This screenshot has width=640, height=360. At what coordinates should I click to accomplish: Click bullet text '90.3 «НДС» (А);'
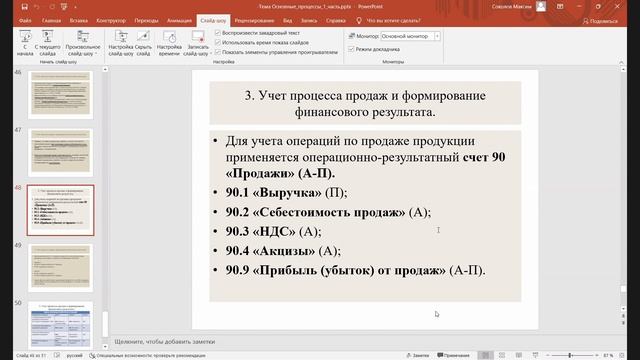pos(273,231)
